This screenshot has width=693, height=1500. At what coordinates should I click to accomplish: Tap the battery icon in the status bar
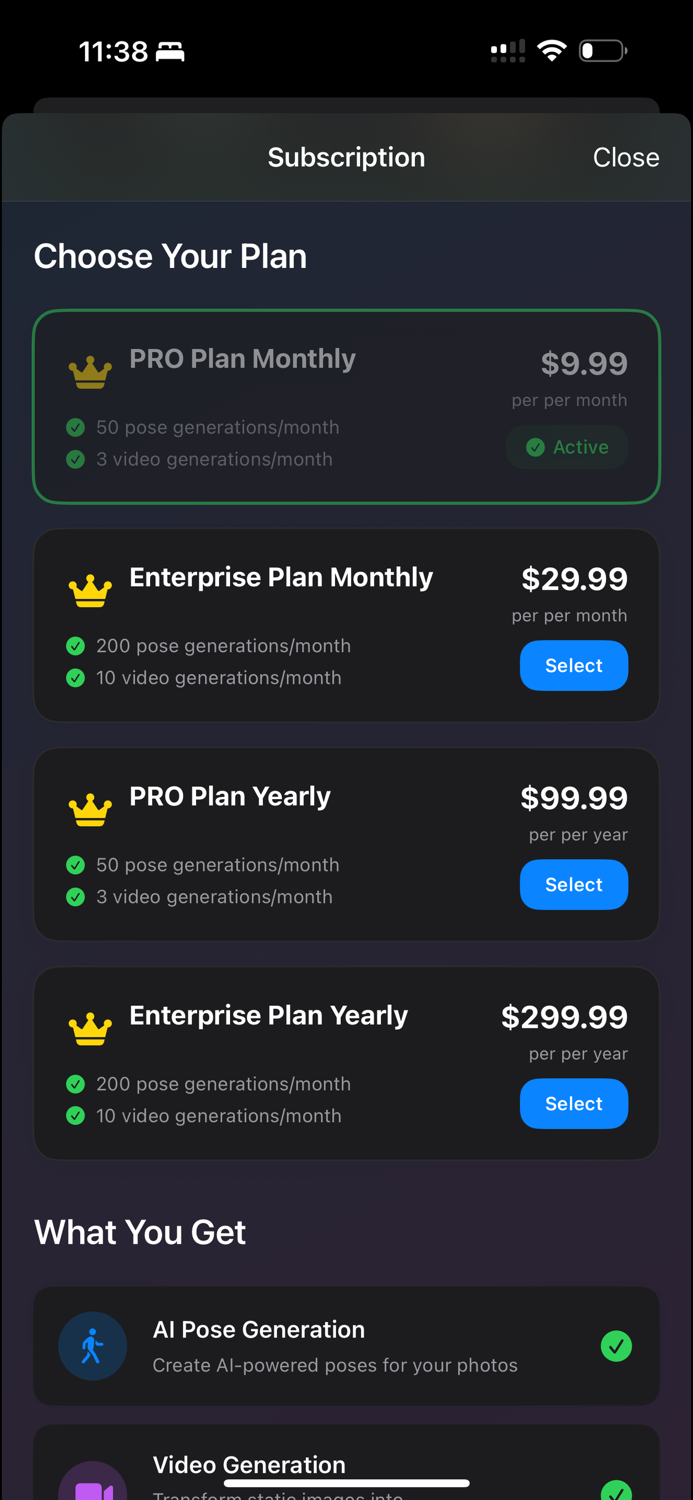tap(602, 50)
